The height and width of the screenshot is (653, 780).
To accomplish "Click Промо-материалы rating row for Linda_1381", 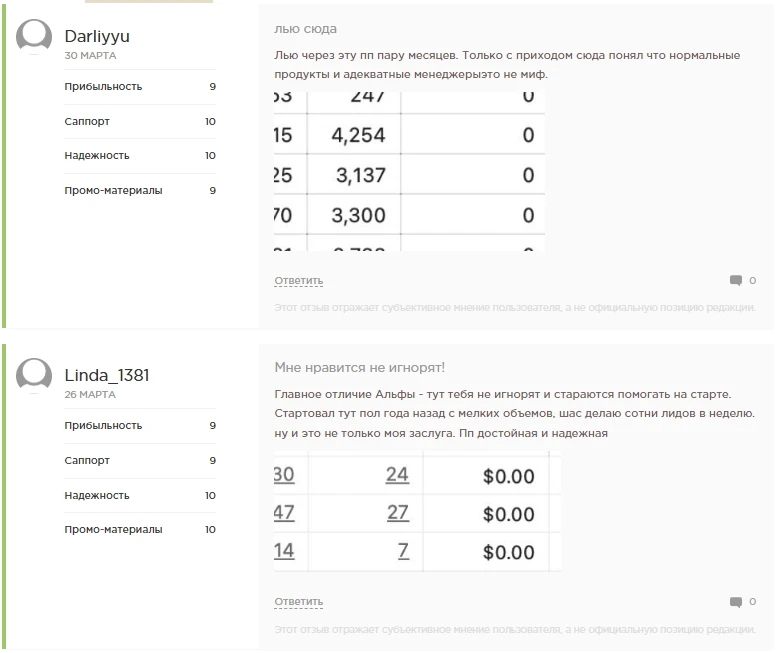I will pyautogui.click(x=140, y=530).
